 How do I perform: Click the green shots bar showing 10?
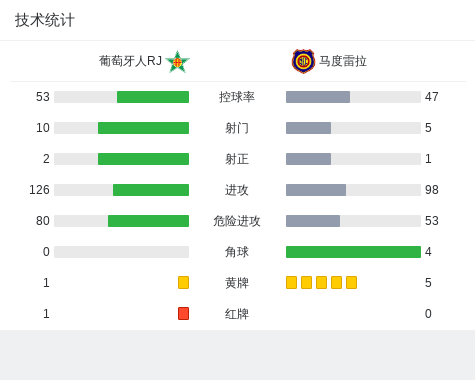[143, 128]
